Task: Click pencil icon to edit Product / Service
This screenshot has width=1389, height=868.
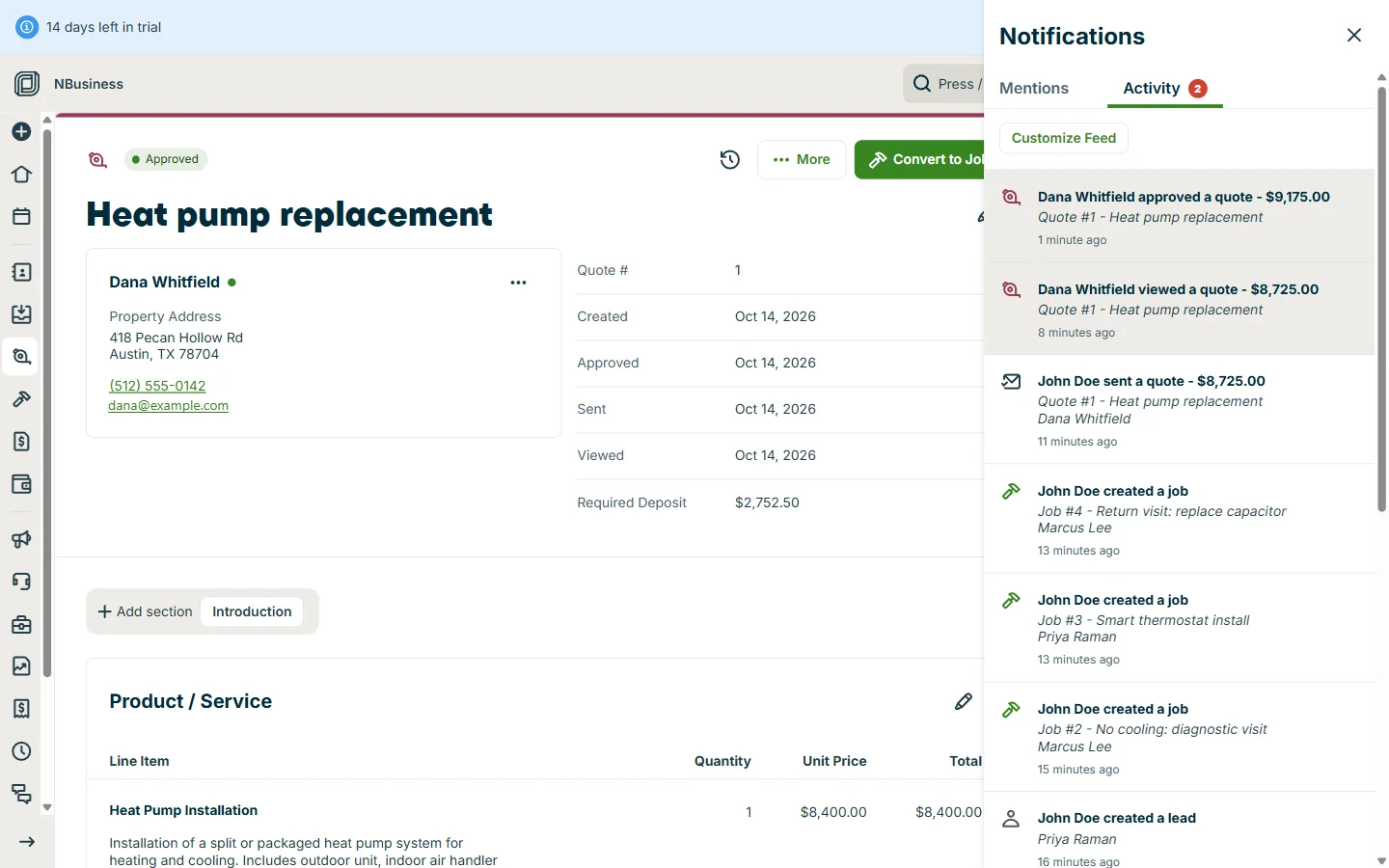Action: coord(963,701)
